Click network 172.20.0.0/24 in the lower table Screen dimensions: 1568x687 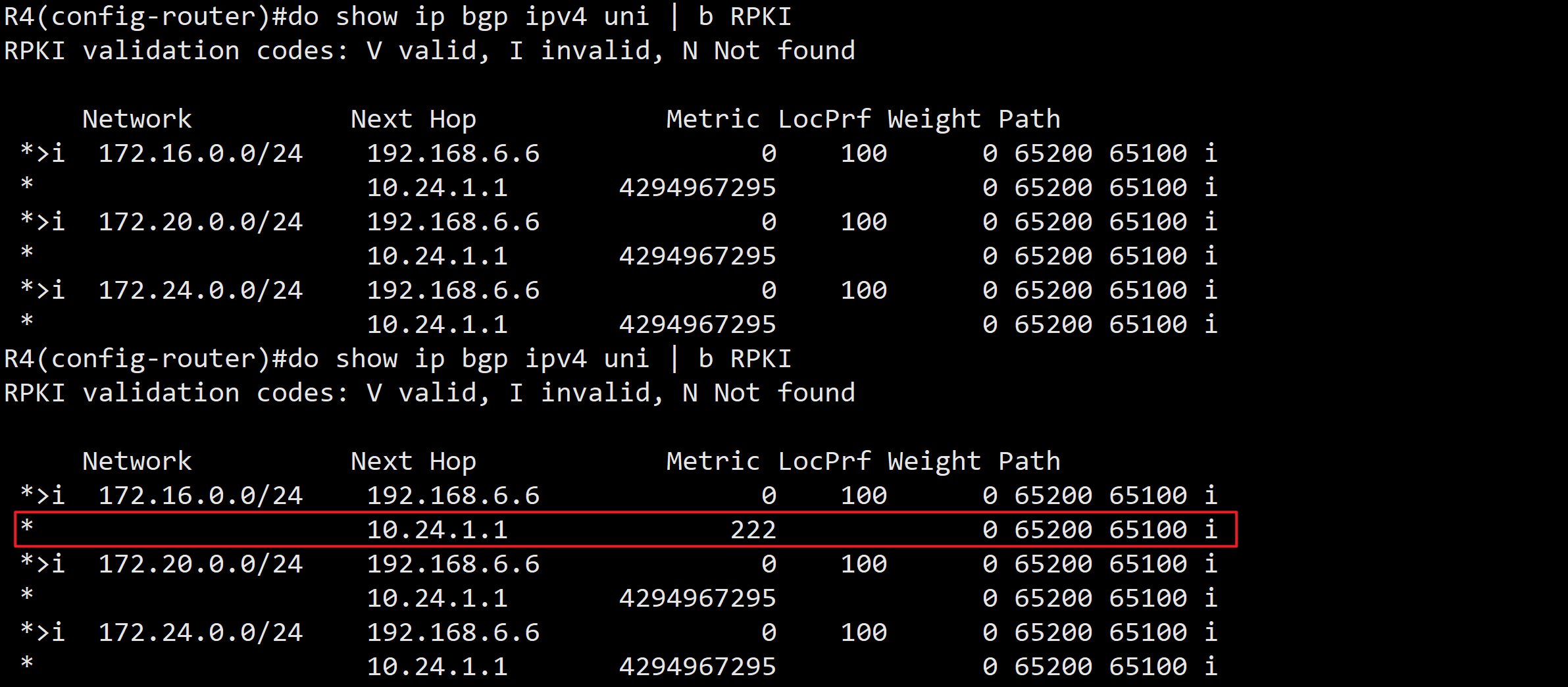point(201,564)
